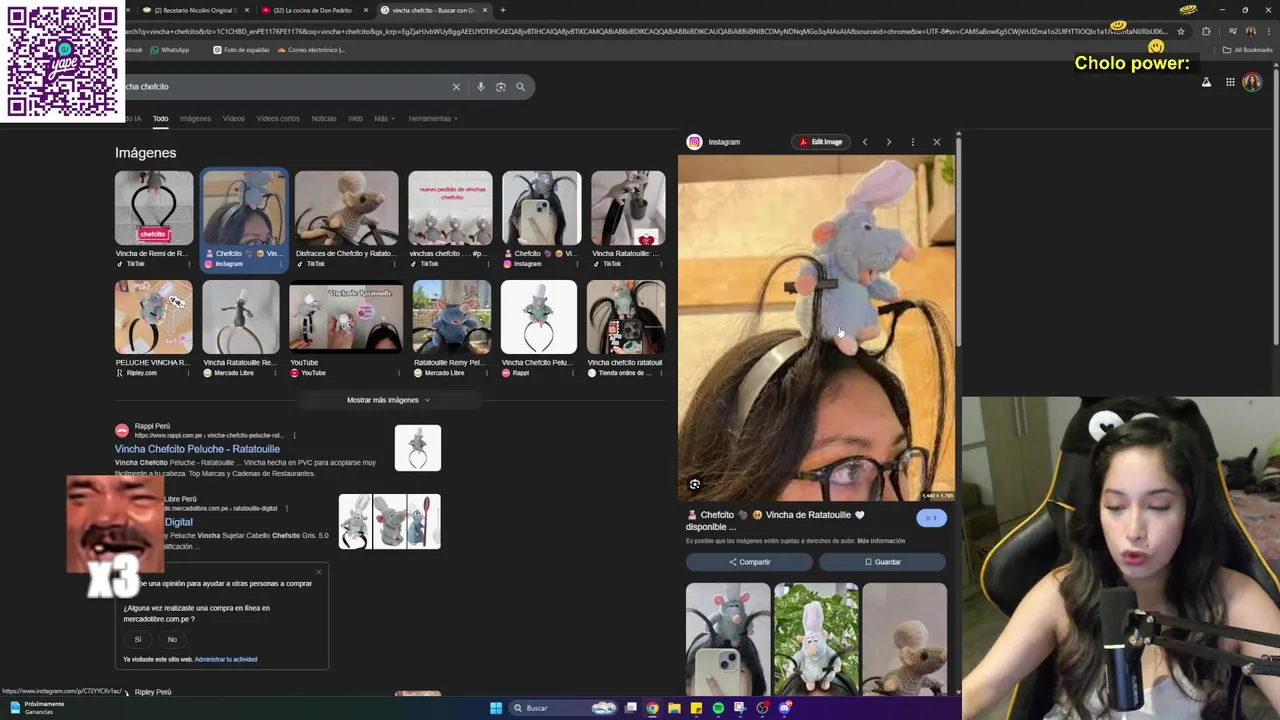Close the purchase opinion survey card
Screen dimensions: 1280x720
pos(319,572)
